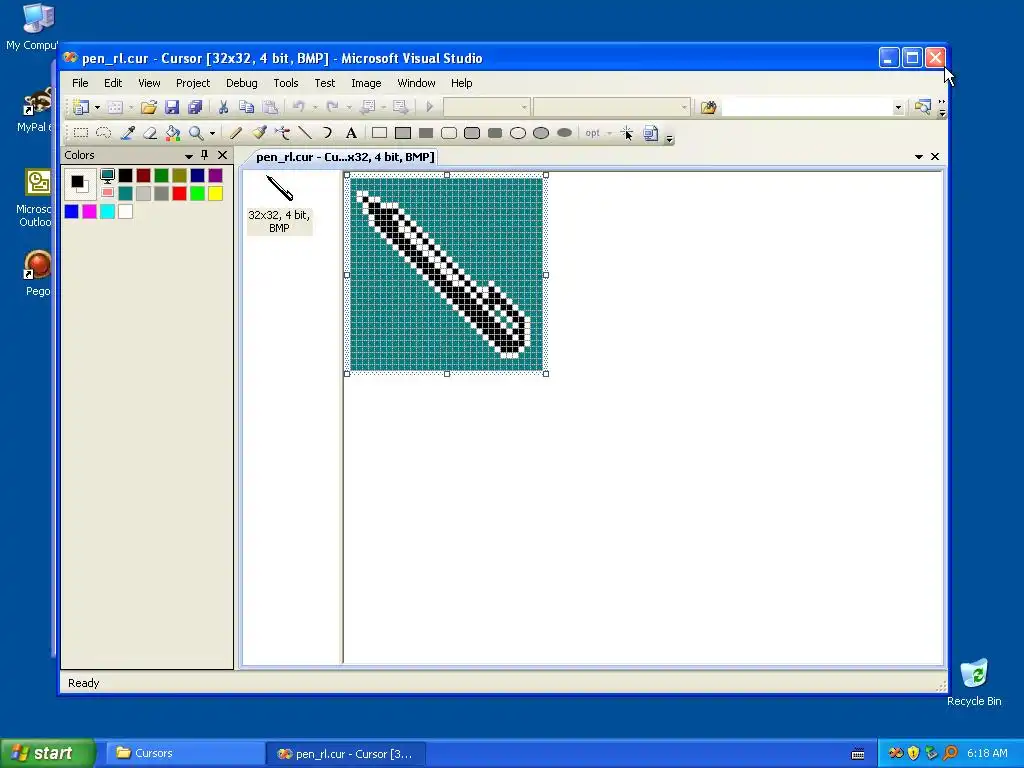This screenshot has width=1024, height=768.
Task: Pick the red color swatch
Action: (179, 193)
